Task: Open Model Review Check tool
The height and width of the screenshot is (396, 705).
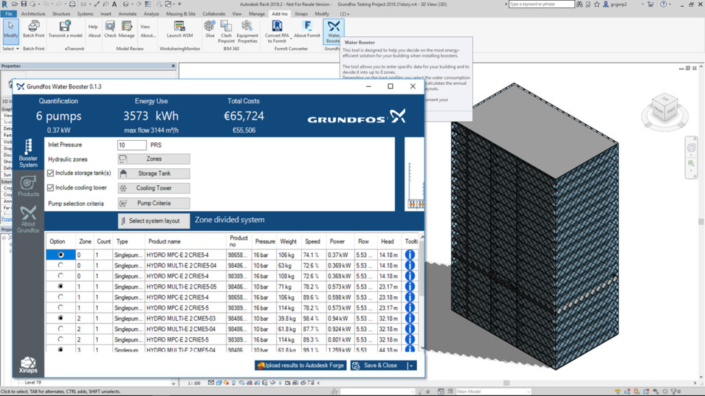Action: (110, 30)
